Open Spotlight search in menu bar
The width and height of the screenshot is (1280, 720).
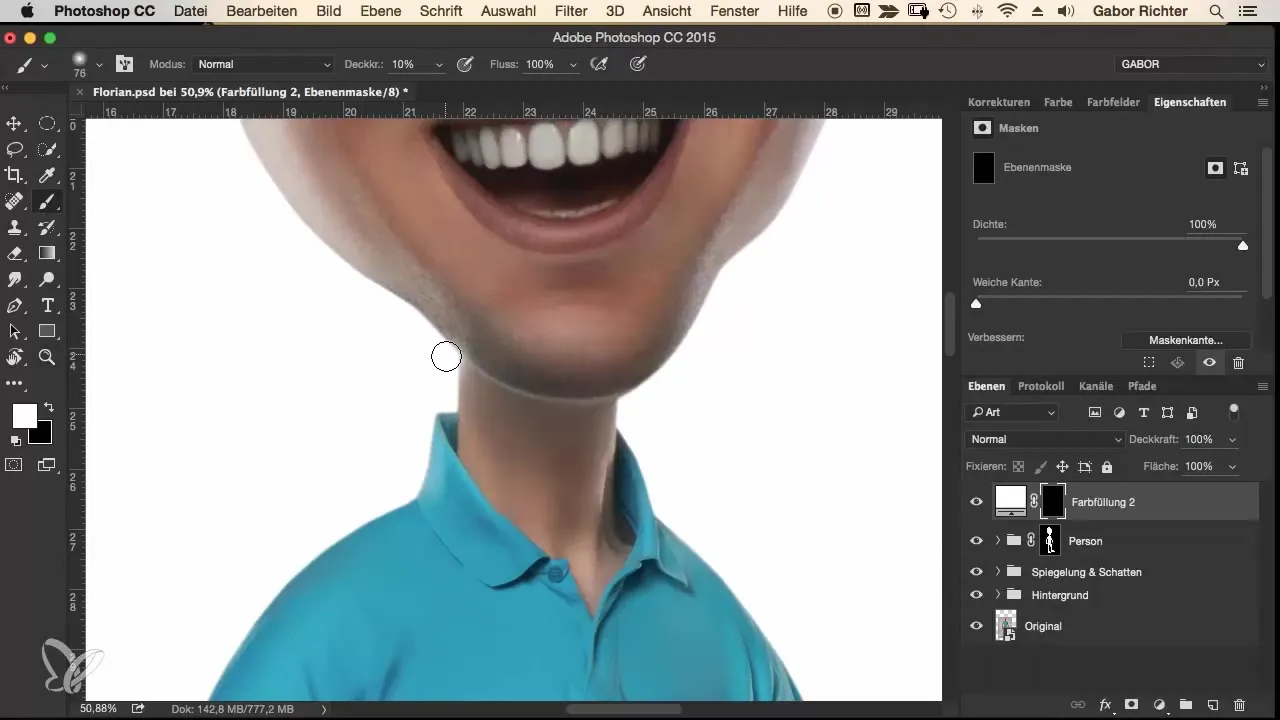pyautogui.click(x=1215, y=11)
